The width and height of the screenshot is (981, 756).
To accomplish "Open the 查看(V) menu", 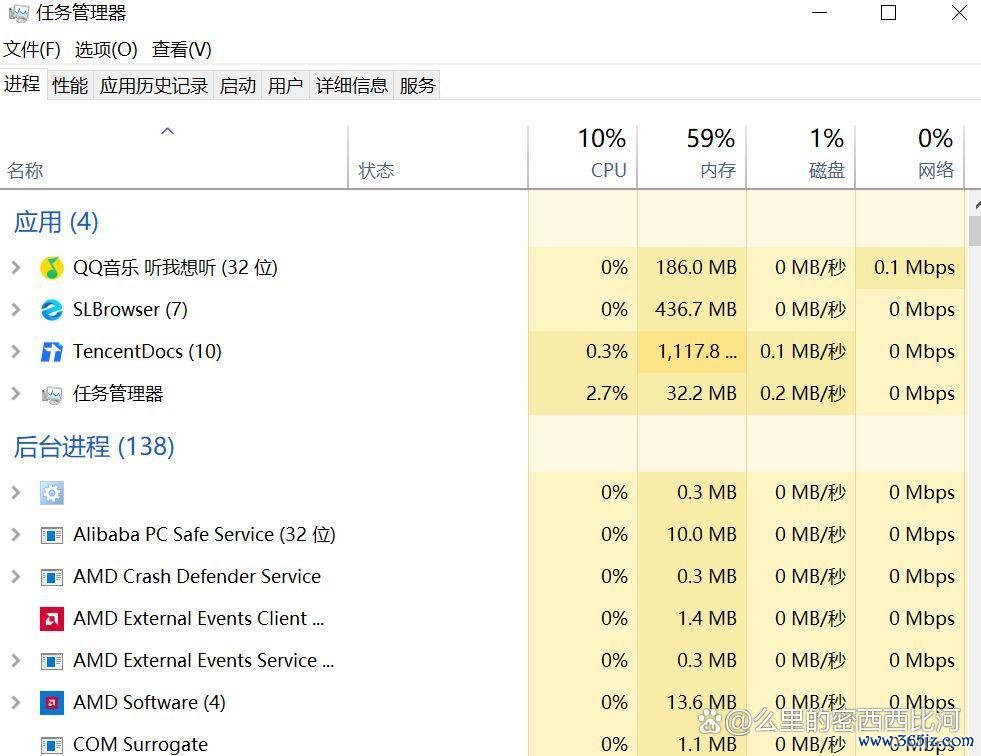I will point(181,49).
